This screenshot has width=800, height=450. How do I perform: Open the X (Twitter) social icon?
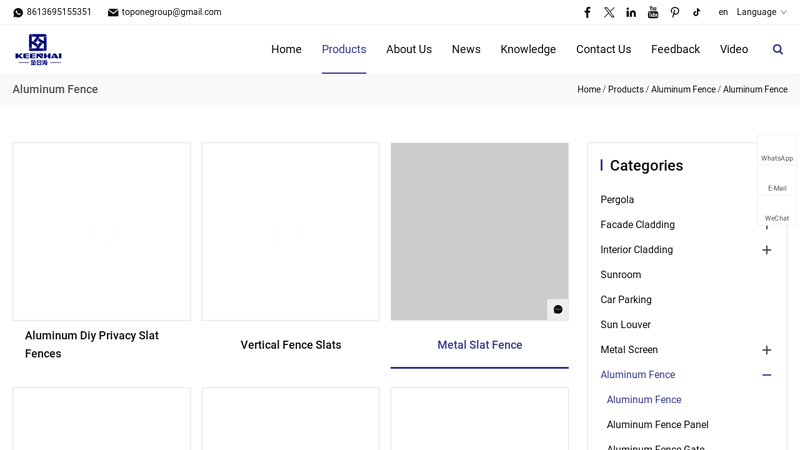click(609, 12)
